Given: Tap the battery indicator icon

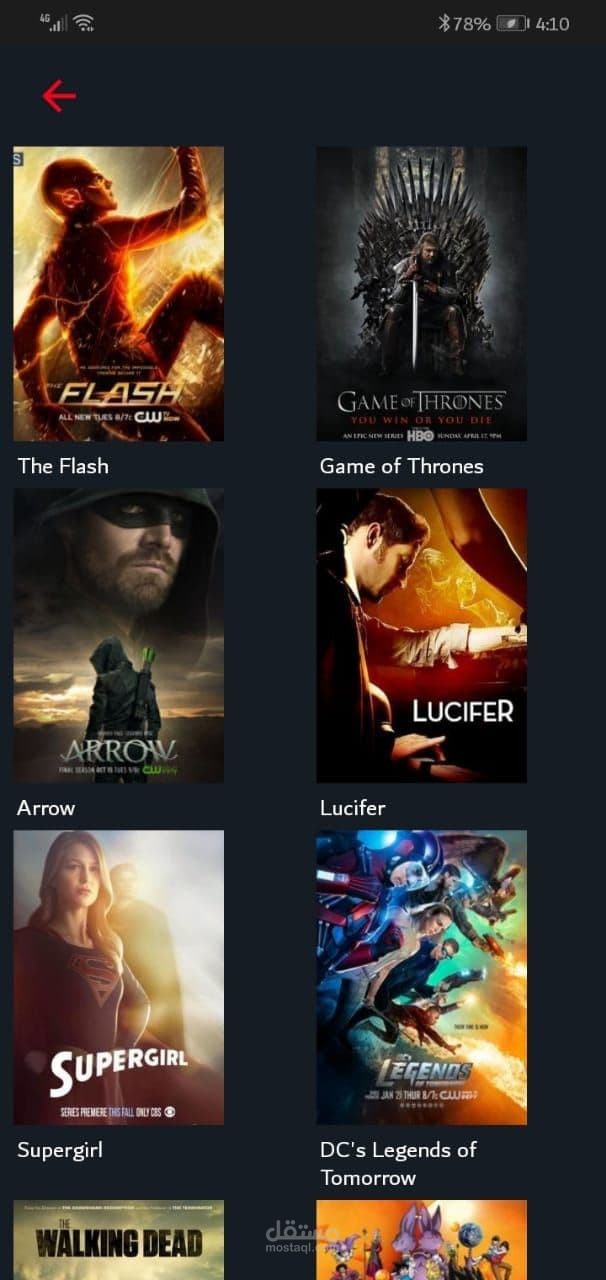Looking at the screenshot, I should pos(512,22).
